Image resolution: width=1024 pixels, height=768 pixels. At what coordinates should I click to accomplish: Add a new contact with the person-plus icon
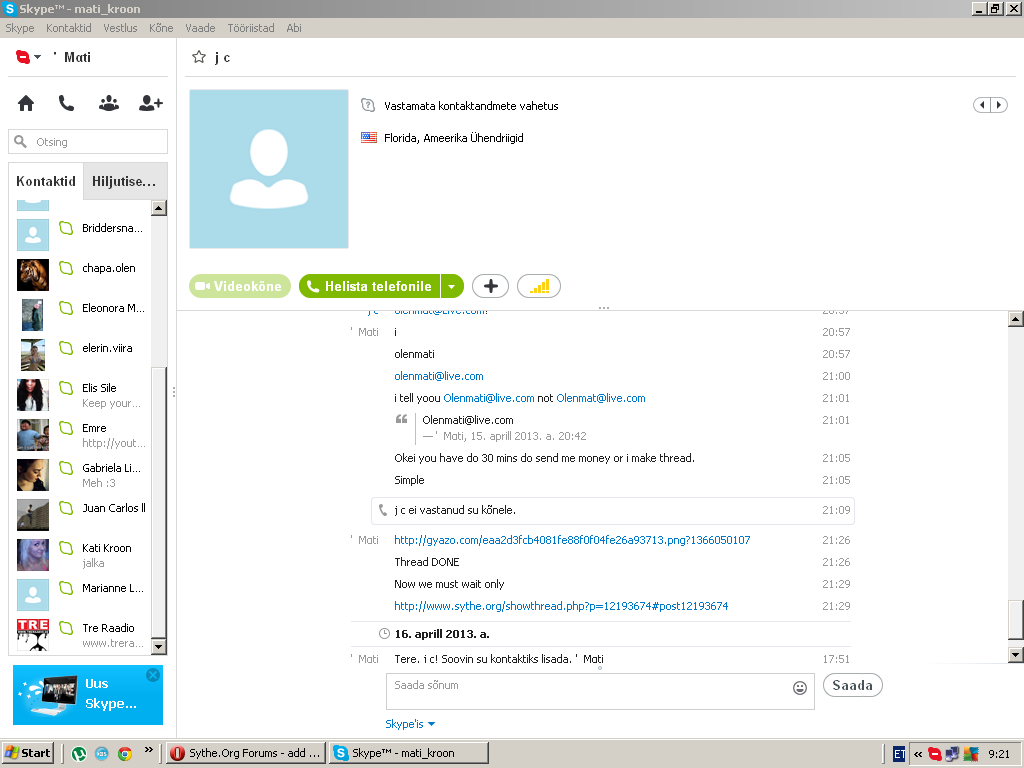151,103
